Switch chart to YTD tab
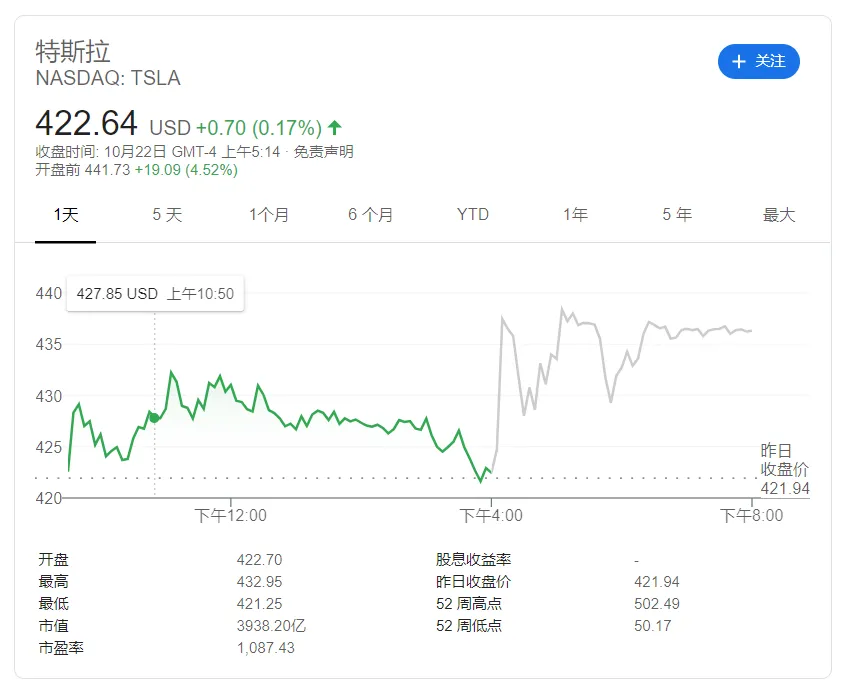Screen dimensions: 853x689 tap(473, 215)
